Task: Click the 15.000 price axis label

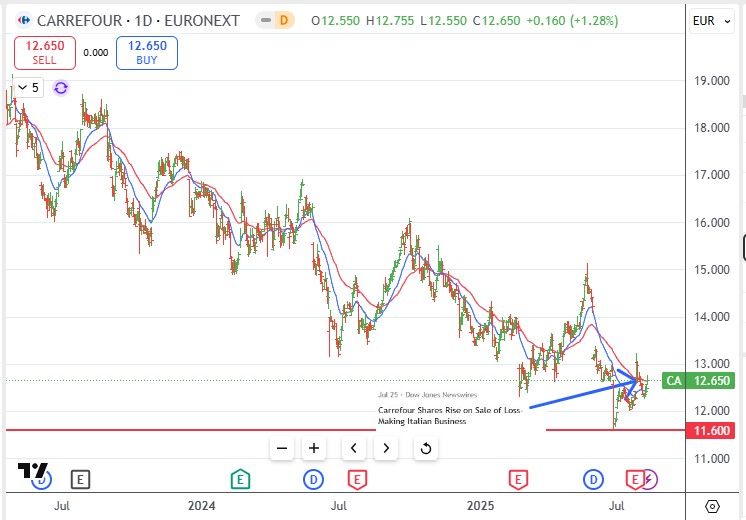Action: coord(712,270)
